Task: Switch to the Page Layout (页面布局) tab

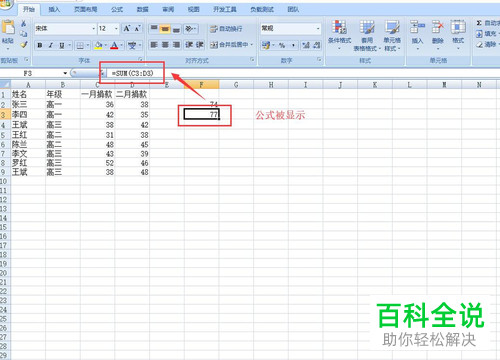Action: [x=86, y=10]
